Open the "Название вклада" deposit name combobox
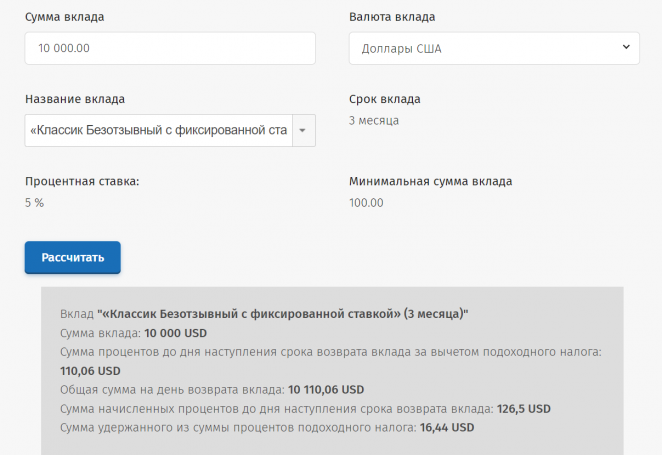Viewport: 662px width, 455px height. click(x=158, y=130)
